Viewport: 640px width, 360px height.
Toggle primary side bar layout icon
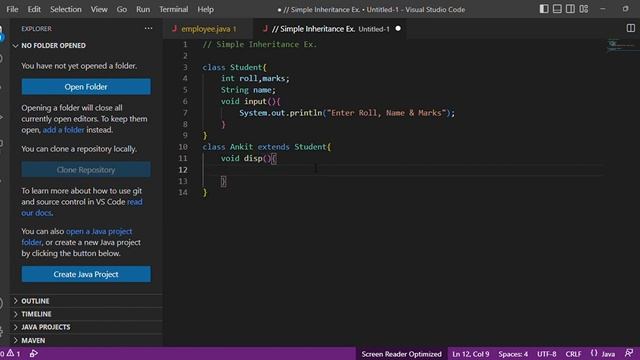(544, 9)
